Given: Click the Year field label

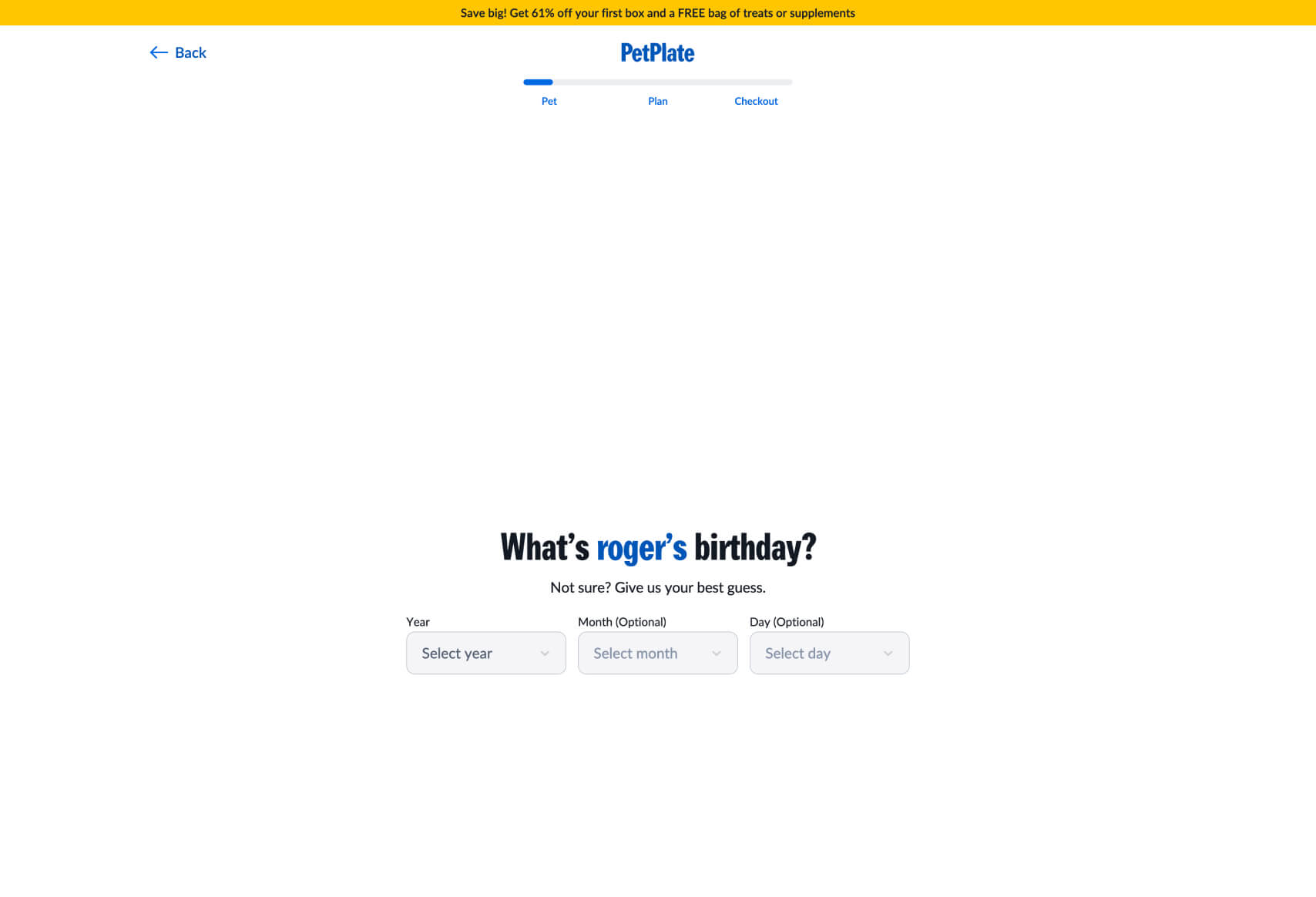Looking at the screenshot, I should (x=418, y=622).
